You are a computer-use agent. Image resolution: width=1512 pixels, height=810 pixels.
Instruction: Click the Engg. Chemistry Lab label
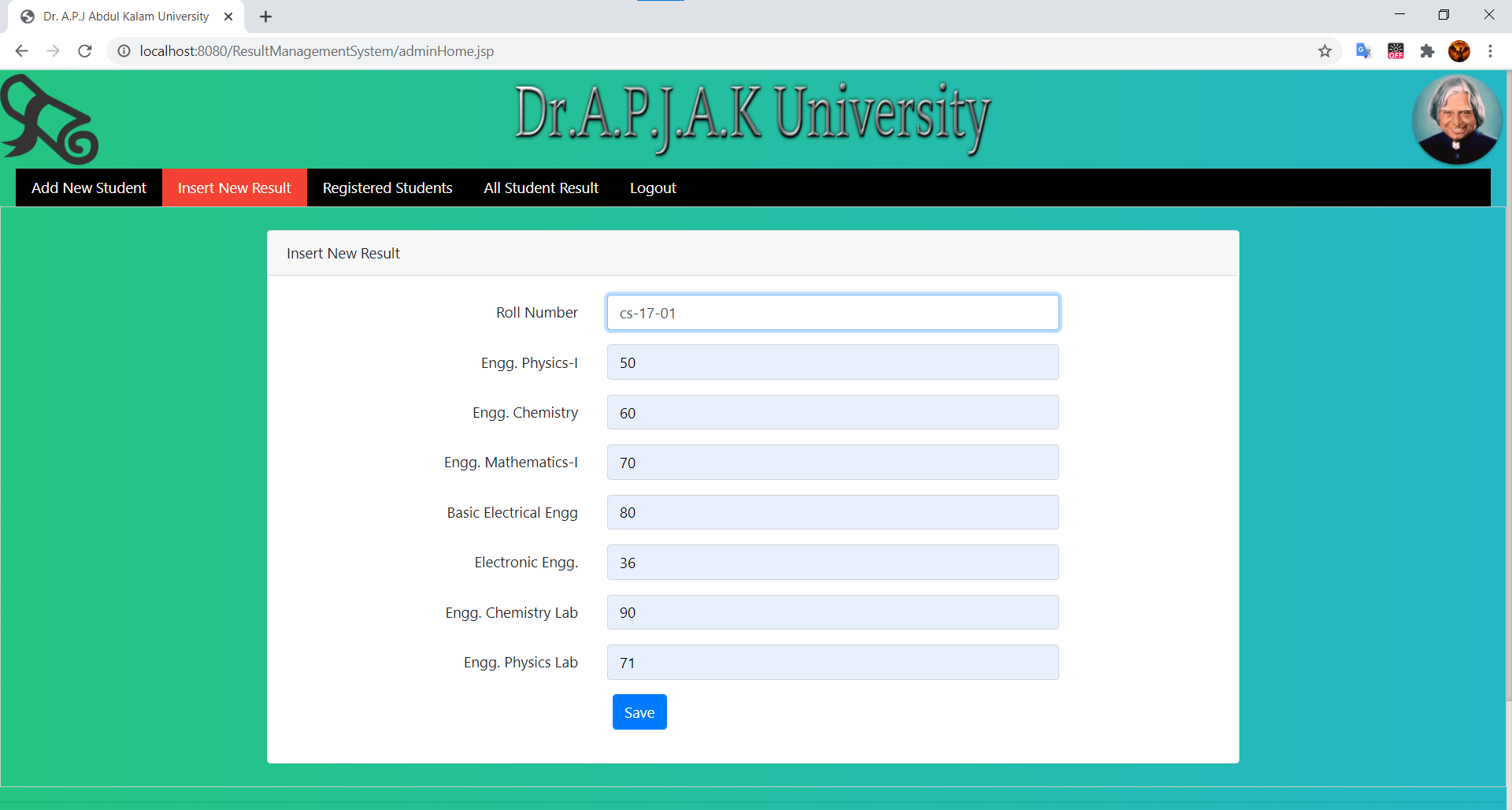pyautogui.click(x=512, y=613)
